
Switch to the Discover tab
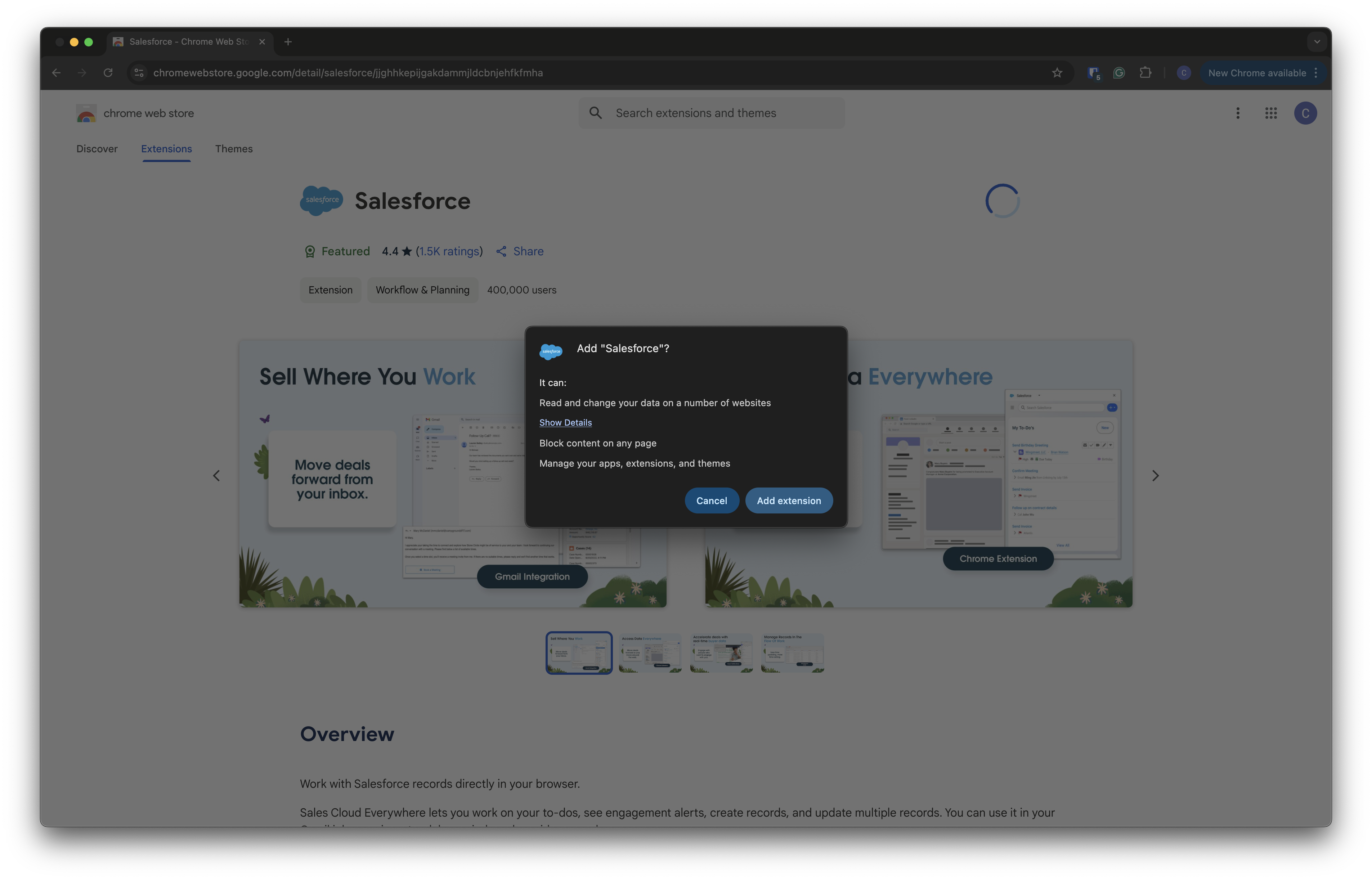[x=97, y=149]
